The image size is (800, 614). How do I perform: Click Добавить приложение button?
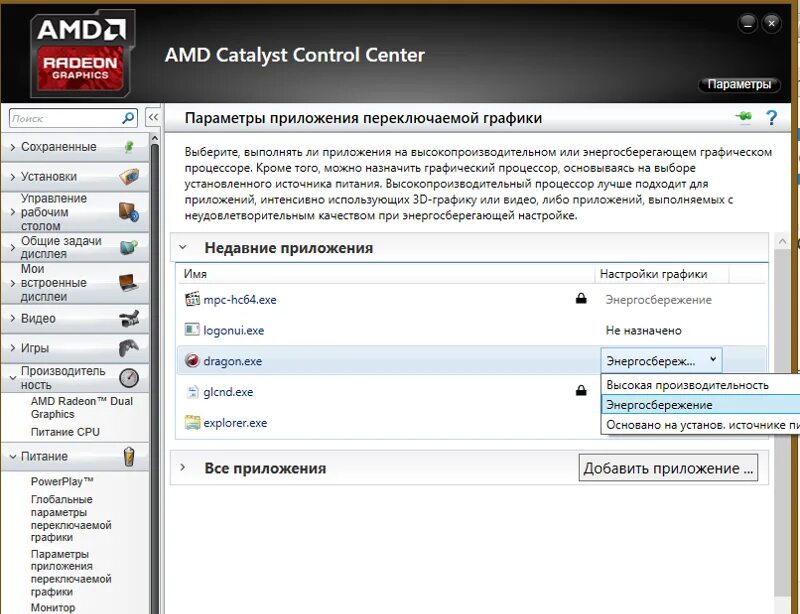[668, 468]
